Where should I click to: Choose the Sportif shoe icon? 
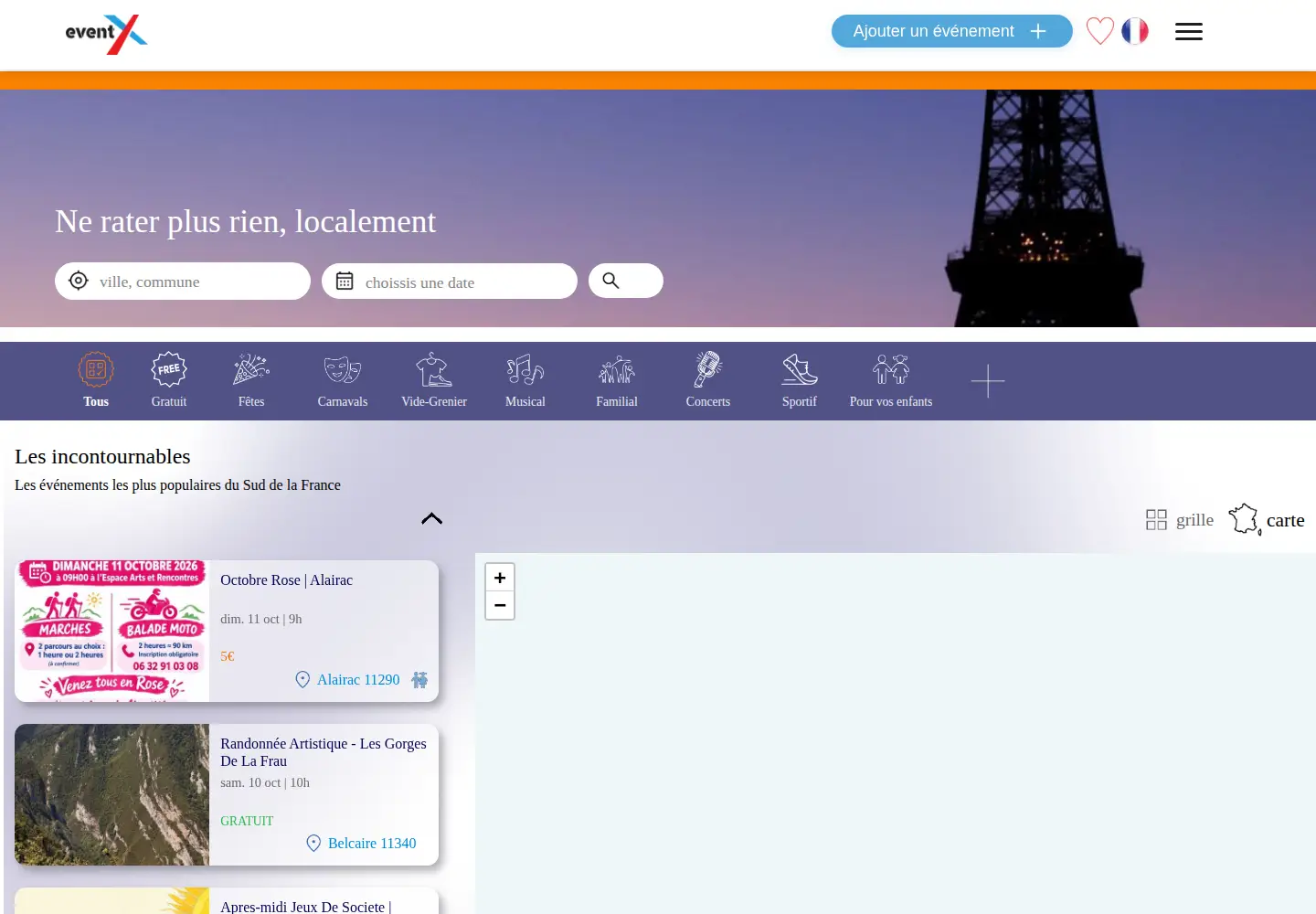800,370
